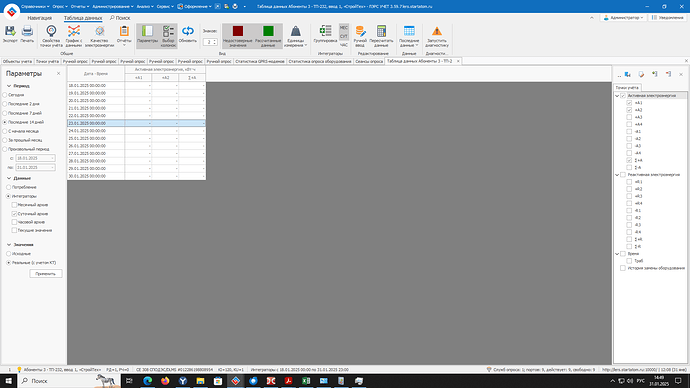Screen dimensions: 690x388
Task: Collapse Реактивная электроэнергия tree node
Action: click(617, 175)
